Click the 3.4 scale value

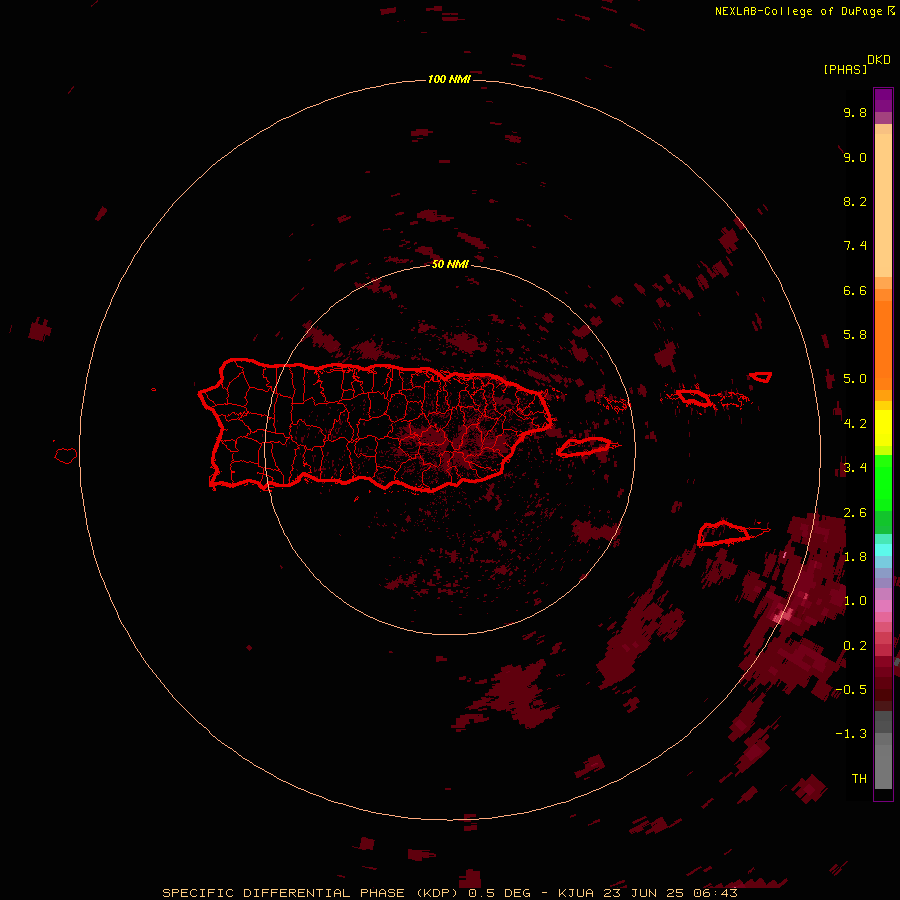click(855, 468)
